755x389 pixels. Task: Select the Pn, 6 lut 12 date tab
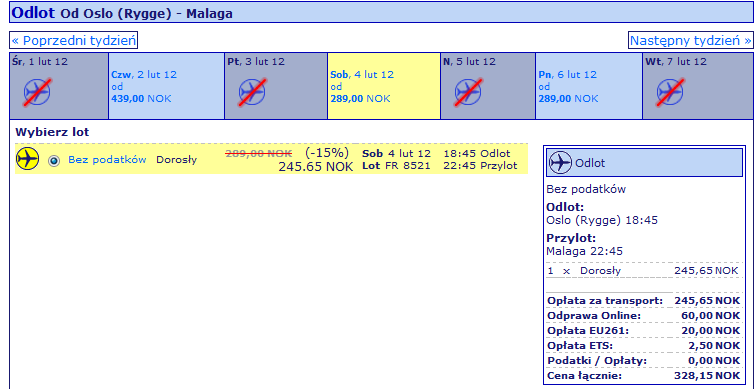coord(589,86)
